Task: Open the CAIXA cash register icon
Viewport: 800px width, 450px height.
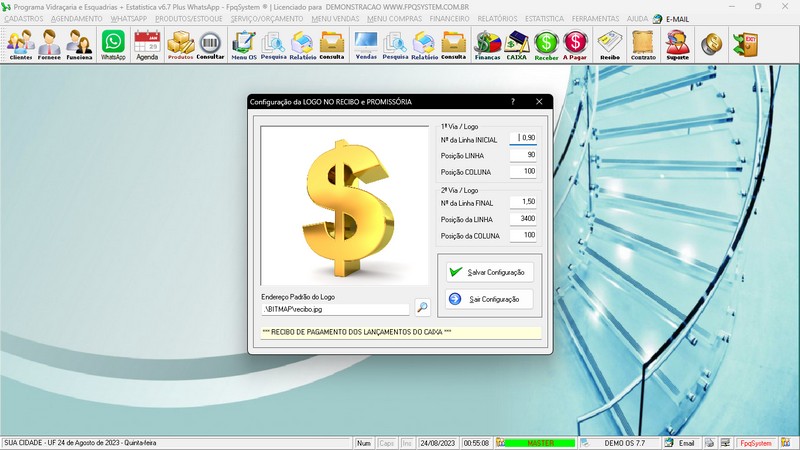Action: pyautogui.click(x=517, y=45)
